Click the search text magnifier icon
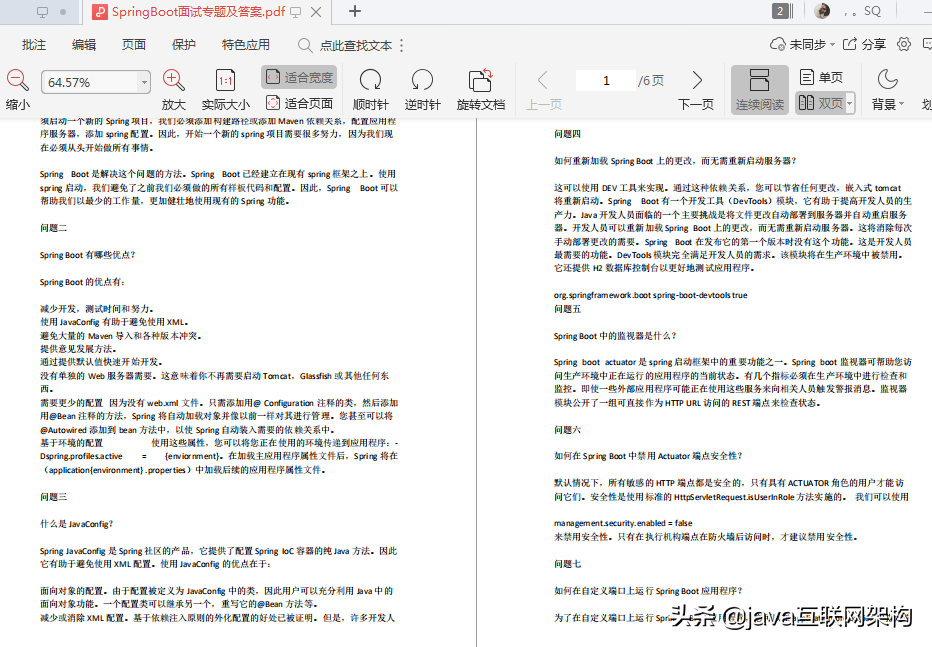The width and height of the screenshot is (932, 647). tap(305, 46)
